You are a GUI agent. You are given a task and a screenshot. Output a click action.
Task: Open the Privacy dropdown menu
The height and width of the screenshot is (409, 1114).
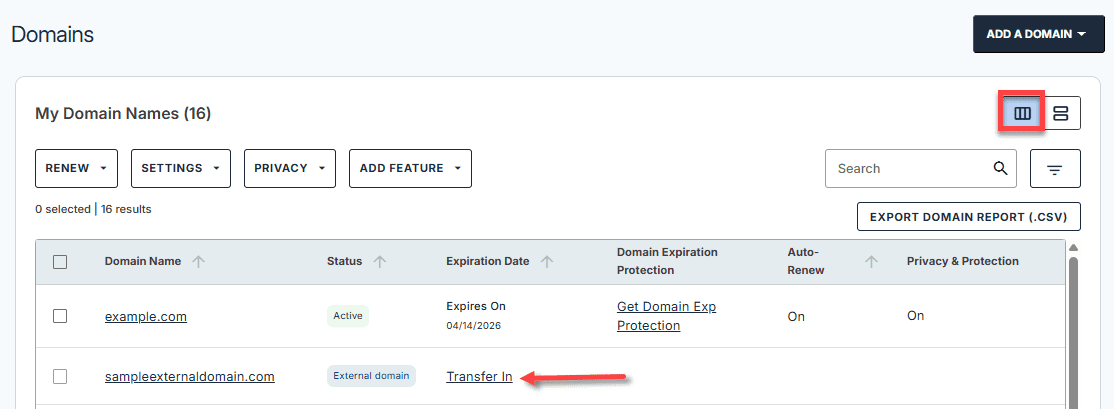click(x=289, y=168)
